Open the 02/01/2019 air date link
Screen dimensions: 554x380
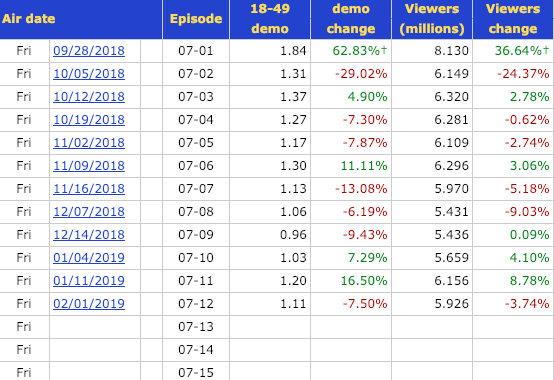[x=89, y=303]
